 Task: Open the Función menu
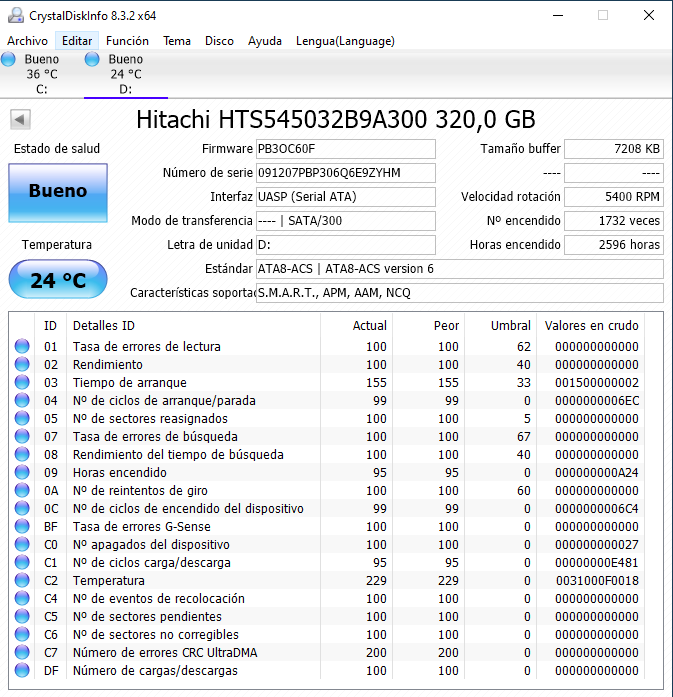pyautogui.click(x=127, y=41)
